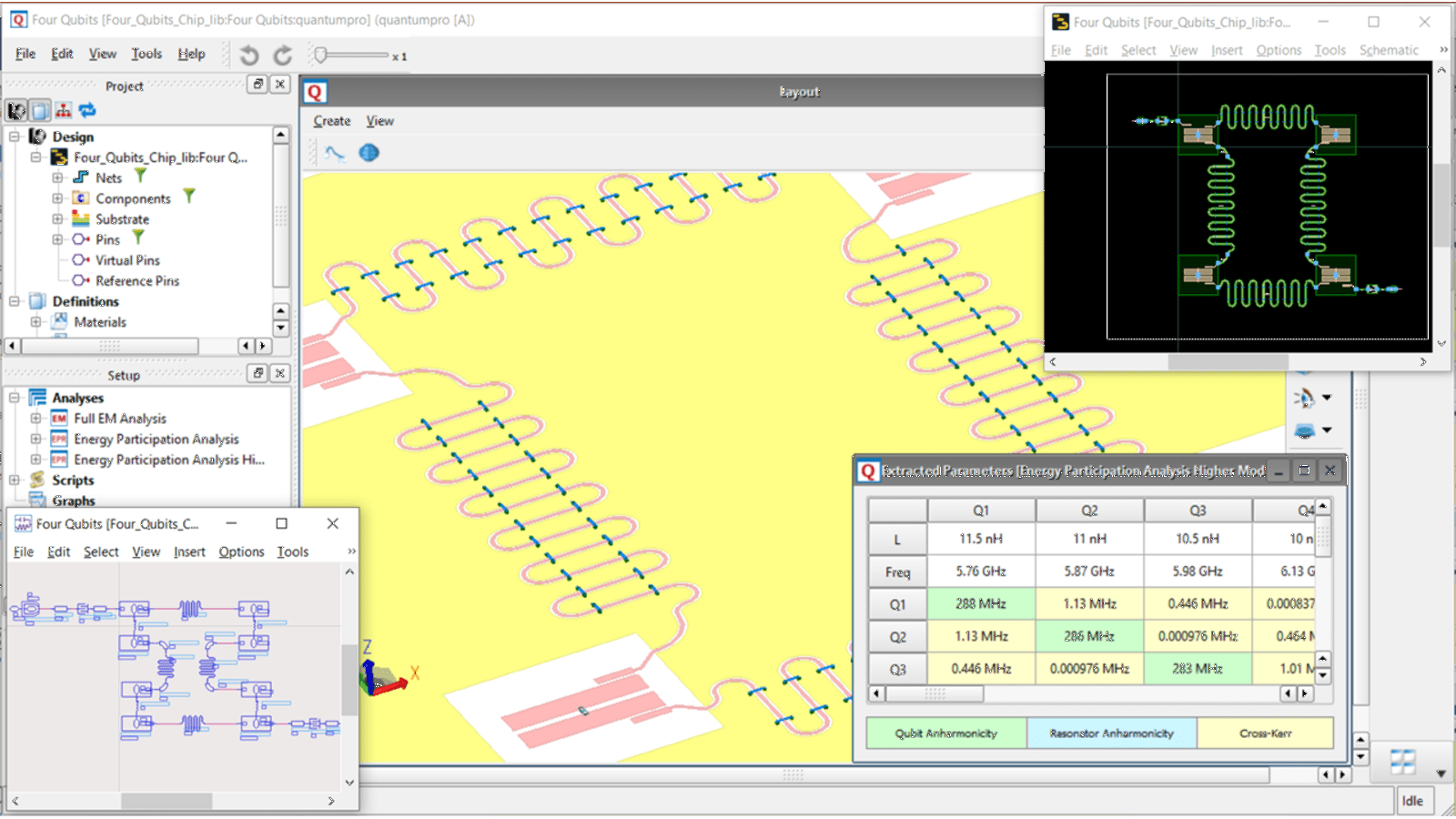Viewport: 1456px width, 819px height.
Task: Click the pink wire drawing tool in the Layout toolbar
Action: coord(333,153)
